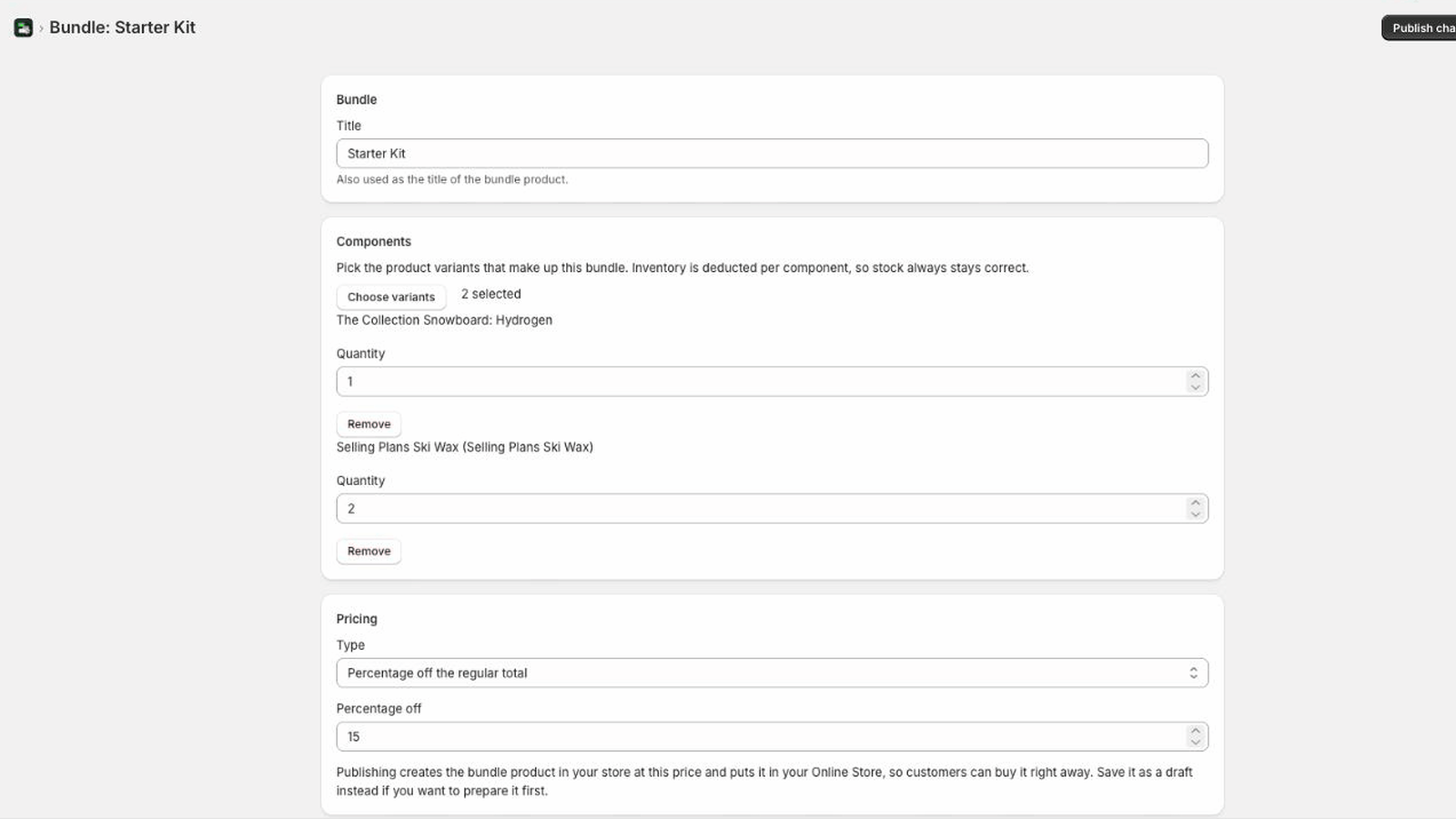The image size is (1456, 819).
Task: Decrease quantity for Hydrogen snowboard
Action: (x=1195, y=388)
